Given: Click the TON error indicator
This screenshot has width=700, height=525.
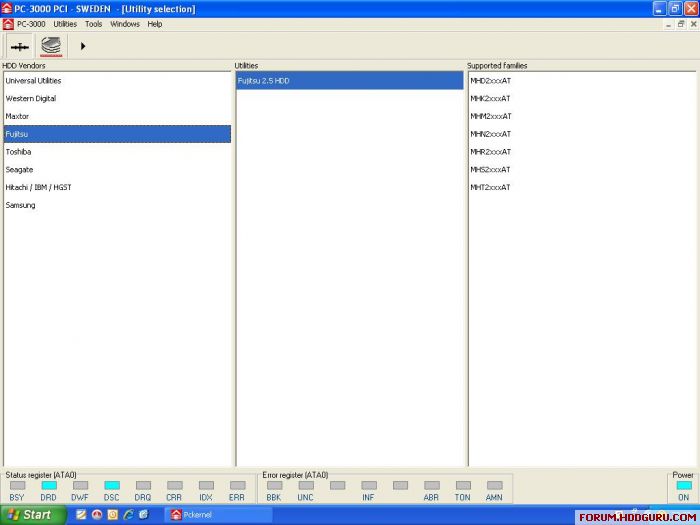Looking at the screenshot, I should (x=463, y=485).
